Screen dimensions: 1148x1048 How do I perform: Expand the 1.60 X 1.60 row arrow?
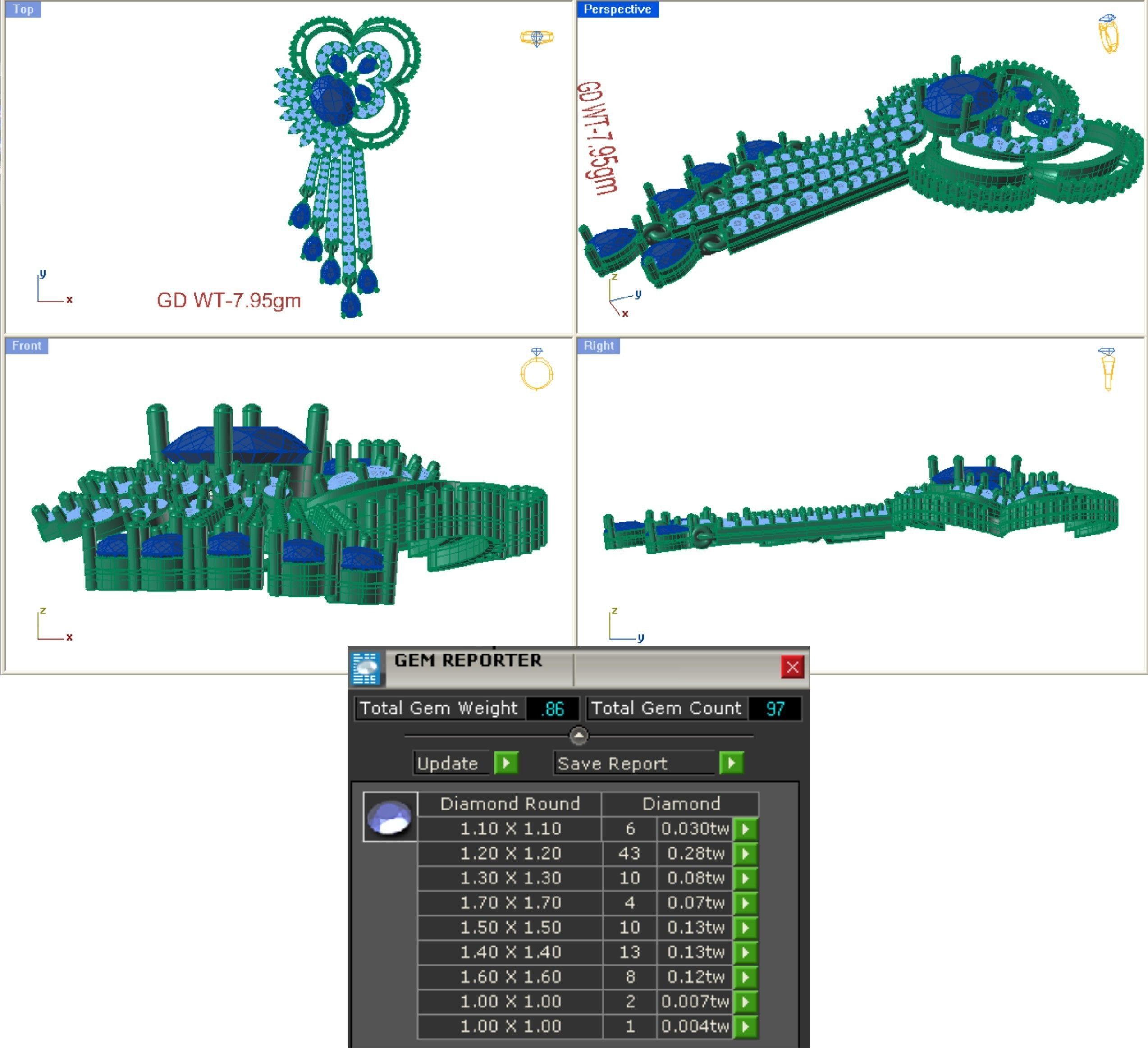(x=746, y=977)
